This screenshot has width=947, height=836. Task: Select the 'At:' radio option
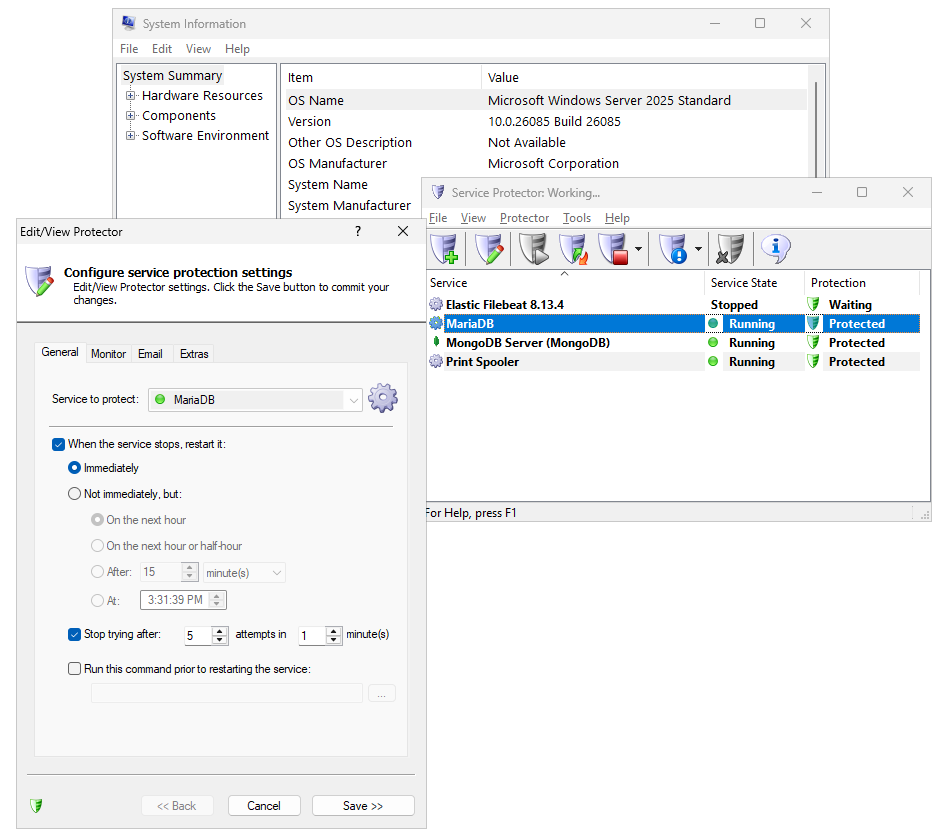click(x=97, y=600)
